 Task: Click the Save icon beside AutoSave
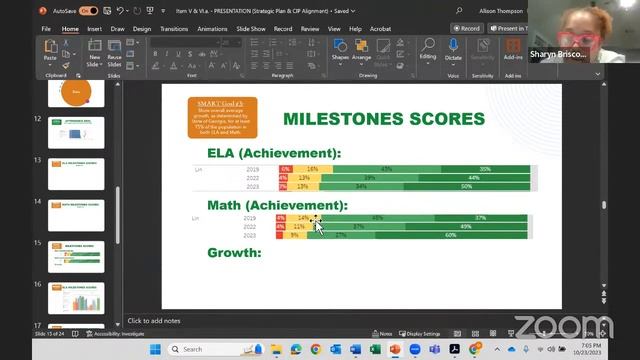pyautogui.click(x=107, y=11)
